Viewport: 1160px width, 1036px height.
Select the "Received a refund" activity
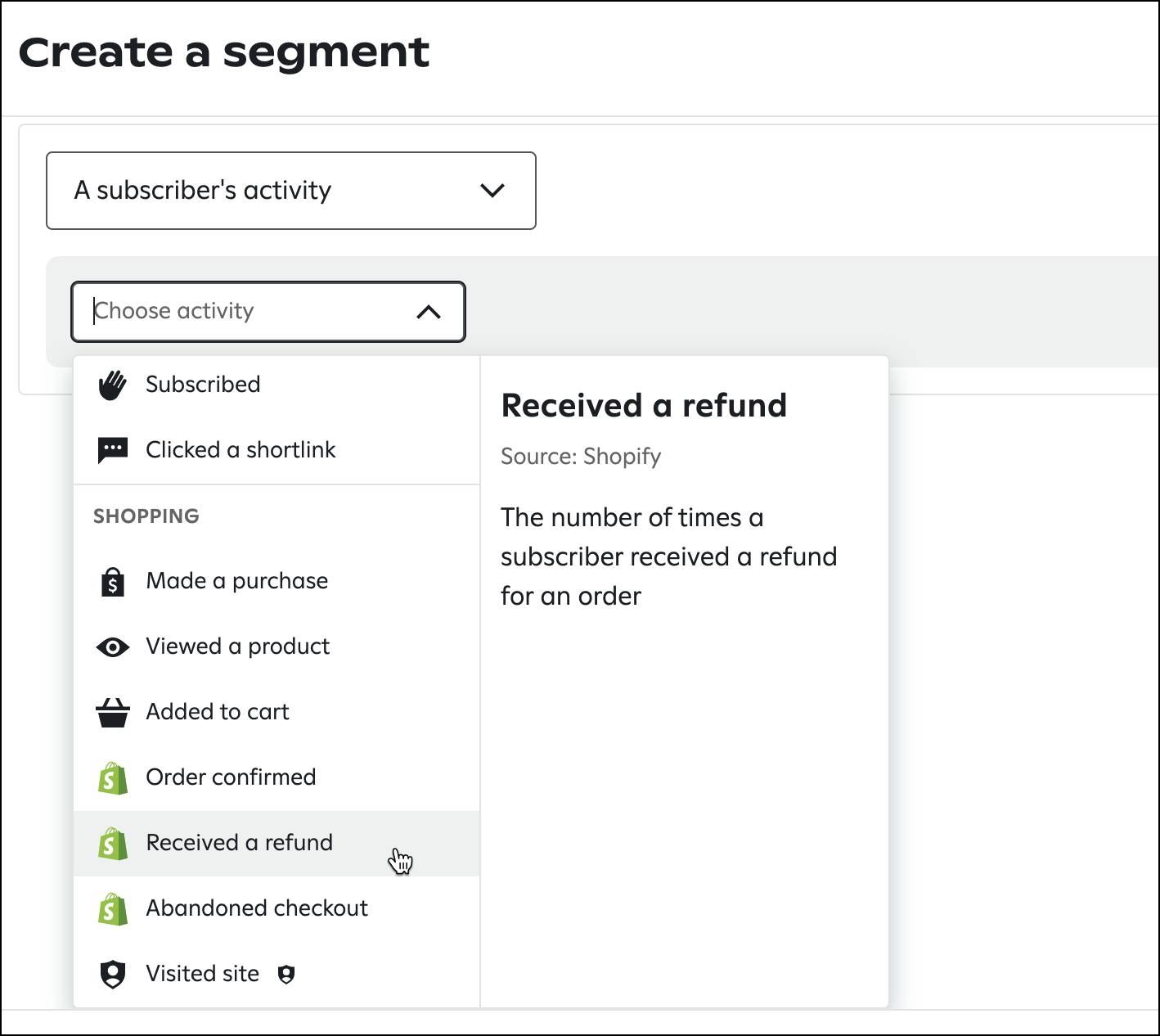pos(239,843)
